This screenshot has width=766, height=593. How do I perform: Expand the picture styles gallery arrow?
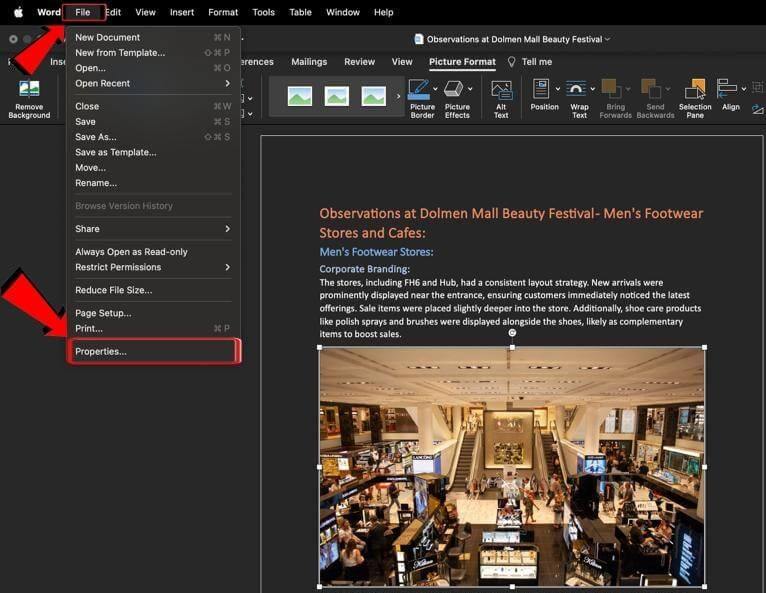coord(399,96)
